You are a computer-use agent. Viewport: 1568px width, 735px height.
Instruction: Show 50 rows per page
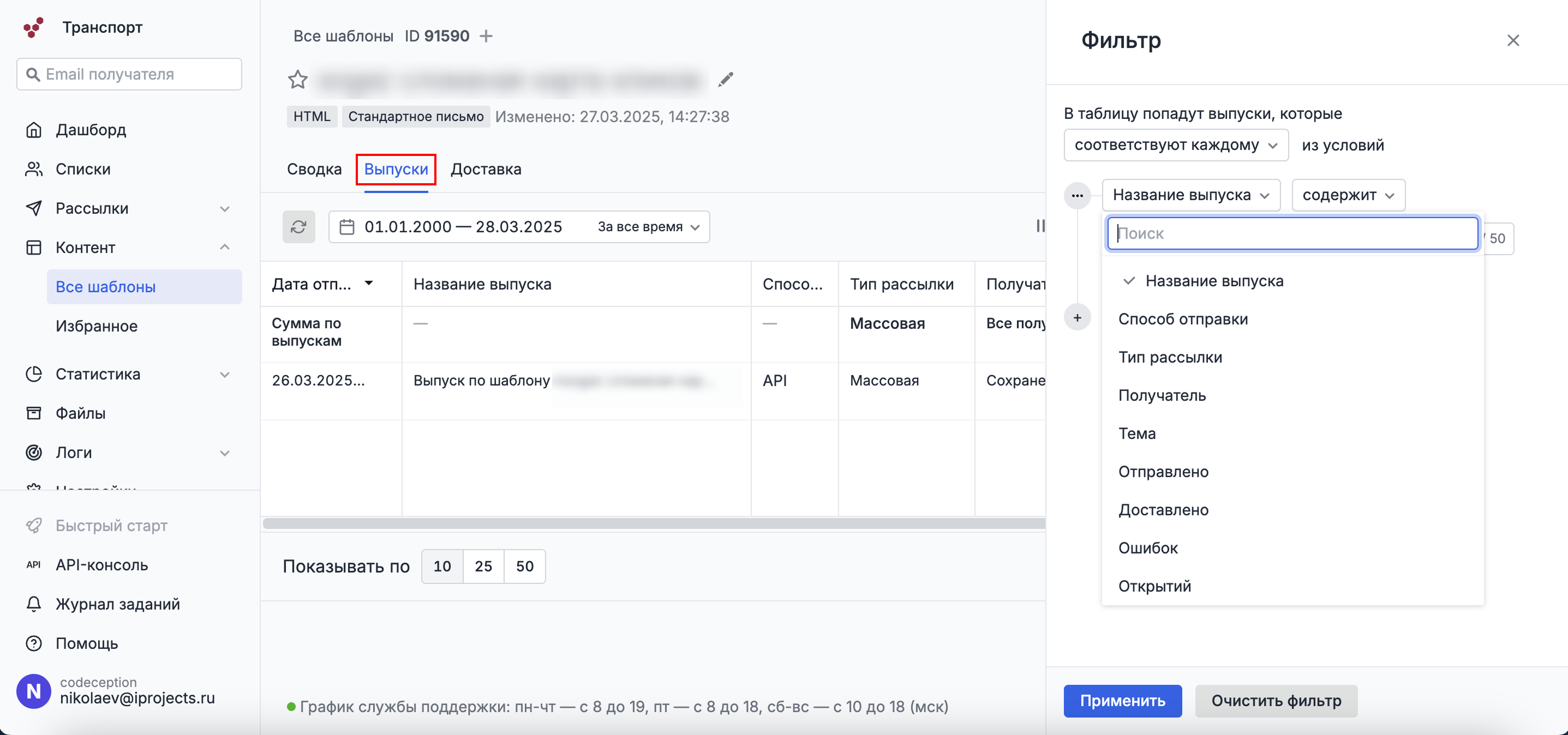point(524,567)
